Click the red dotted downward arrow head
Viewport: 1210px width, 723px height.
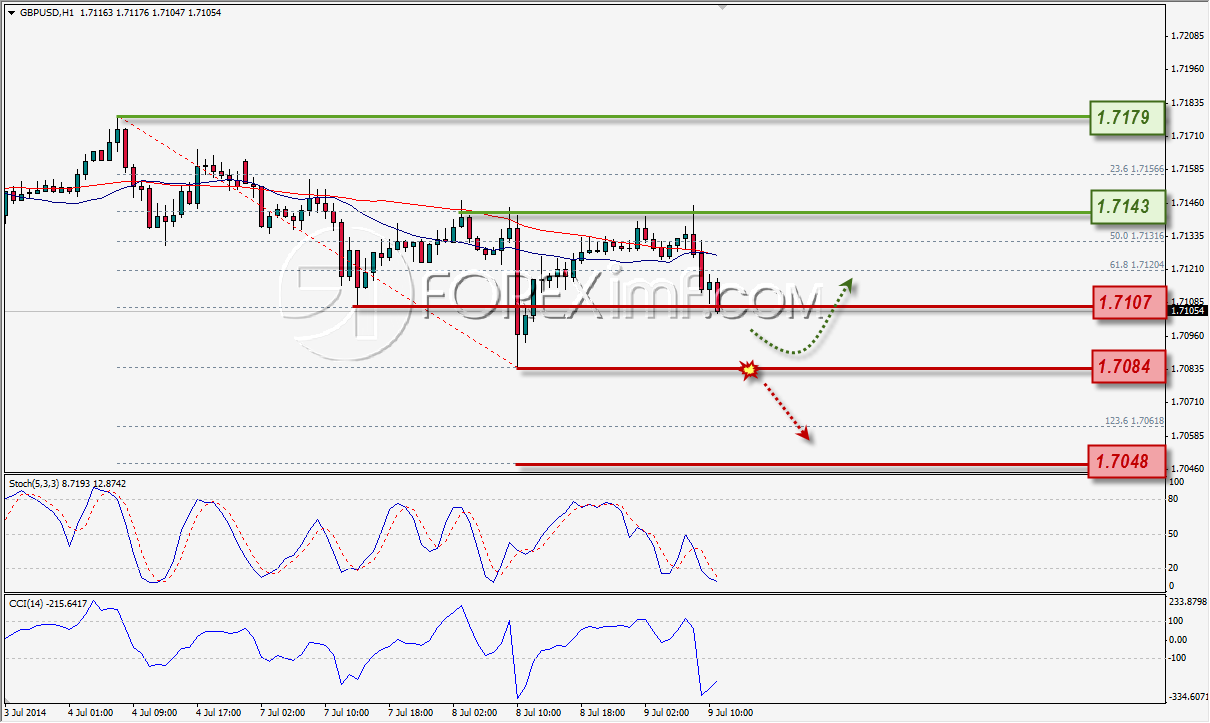(x=803, y=434)
